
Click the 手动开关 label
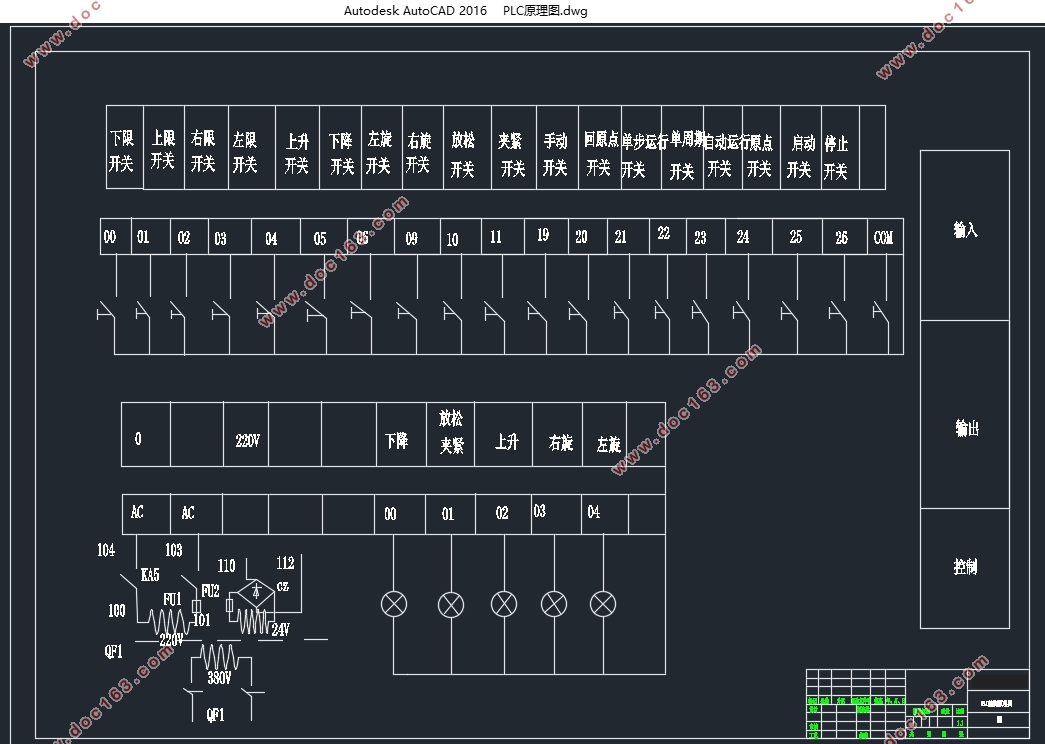point(555,154)
